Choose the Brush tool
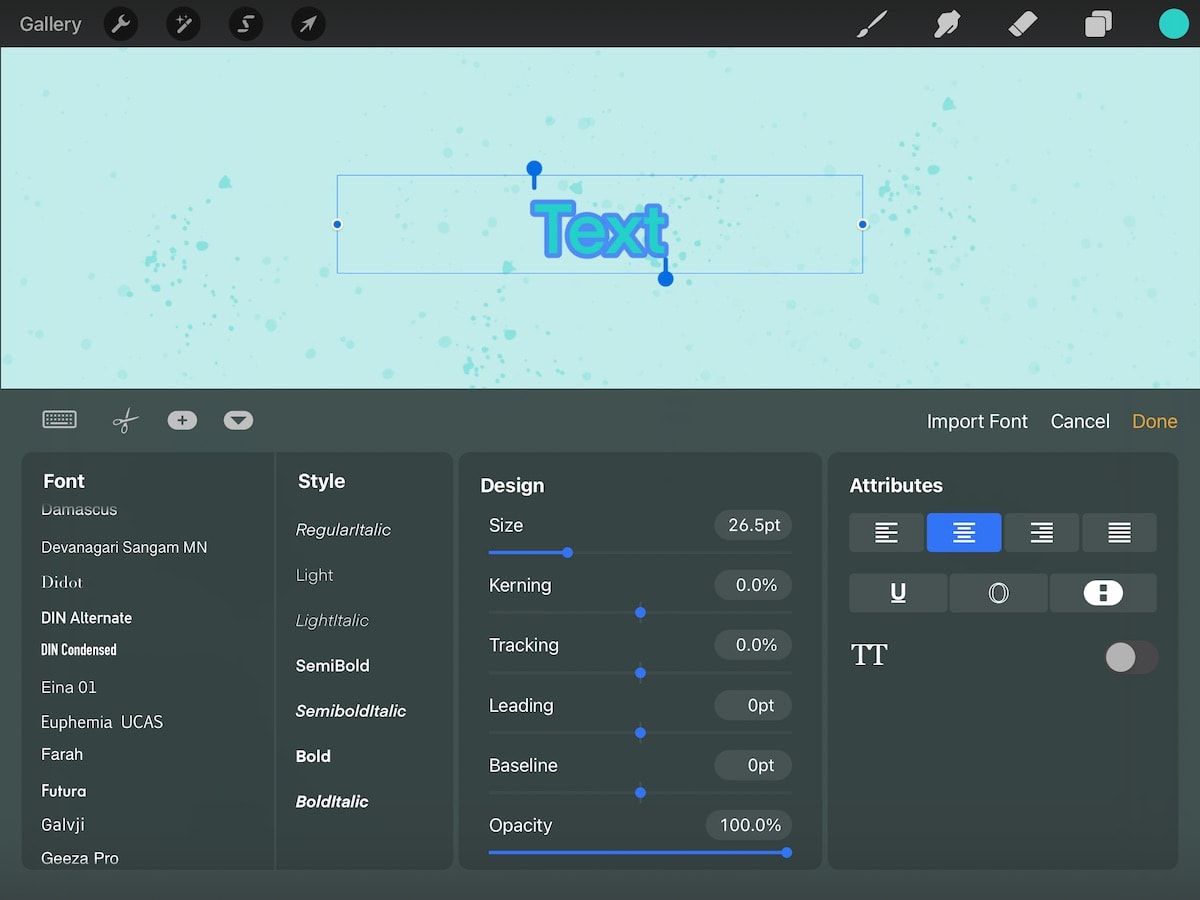The height and width of the screenshot is (900, 1200). [870, 23]
